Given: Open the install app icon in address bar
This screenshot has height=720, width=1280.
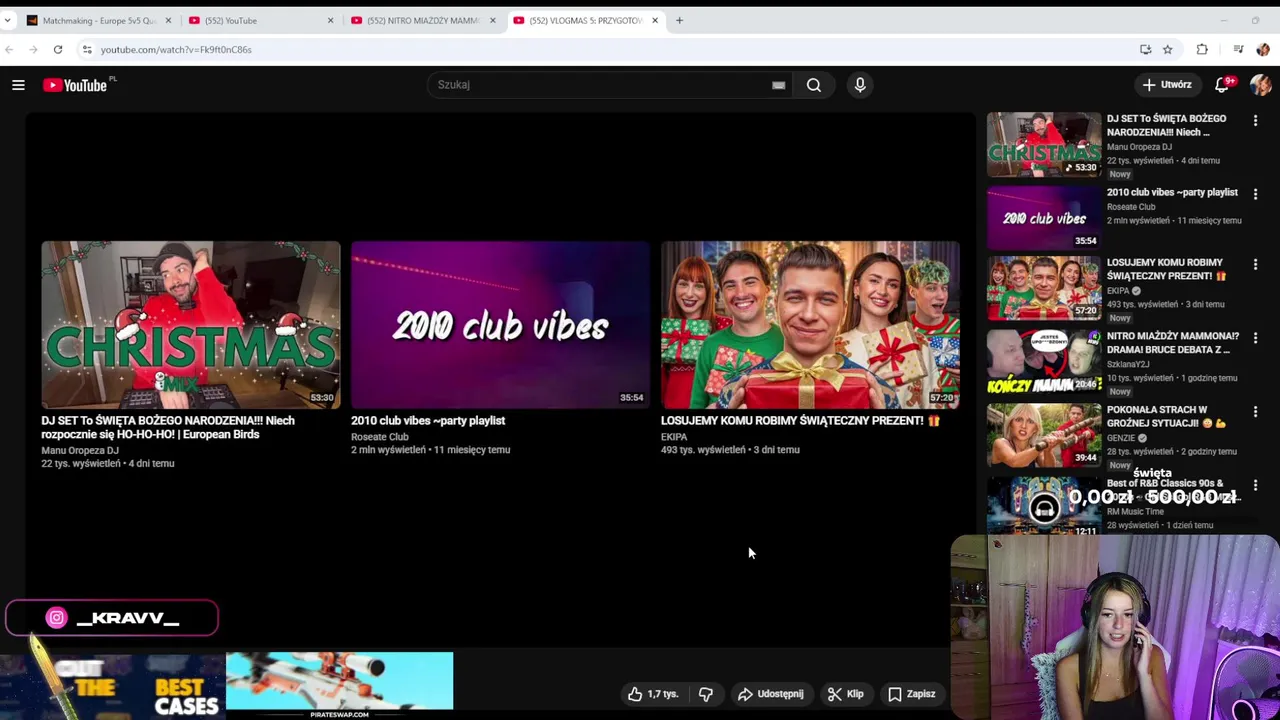Looking at the screenshot, I should (1145, 49).
